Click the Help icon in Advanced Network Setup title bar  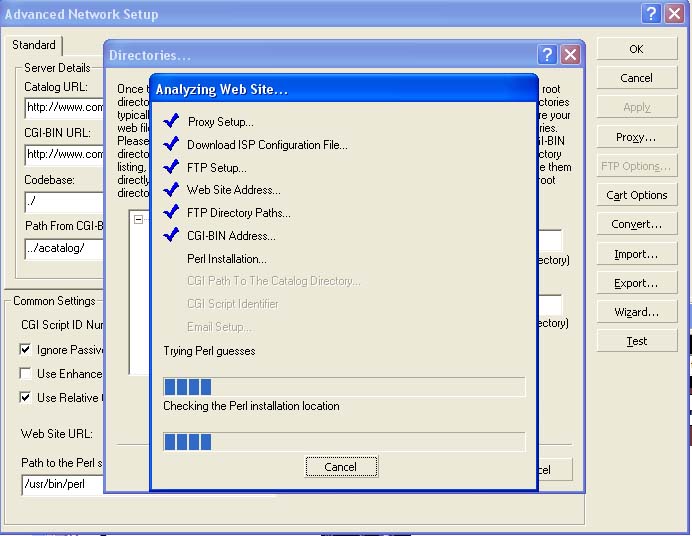click(x=650, y=14)
